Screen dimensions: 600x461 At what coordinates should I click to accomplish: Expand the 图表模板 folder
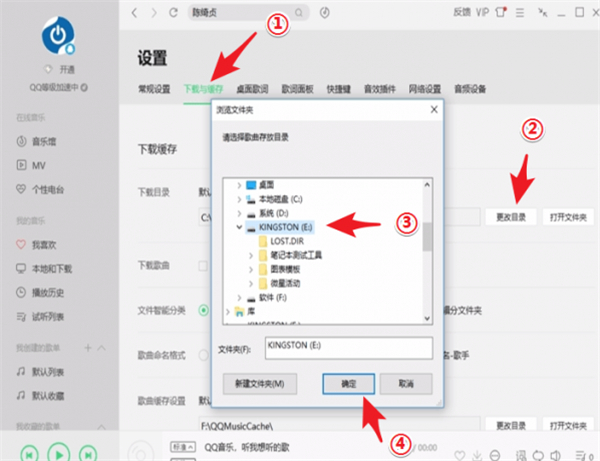click(x=251, y=269)
